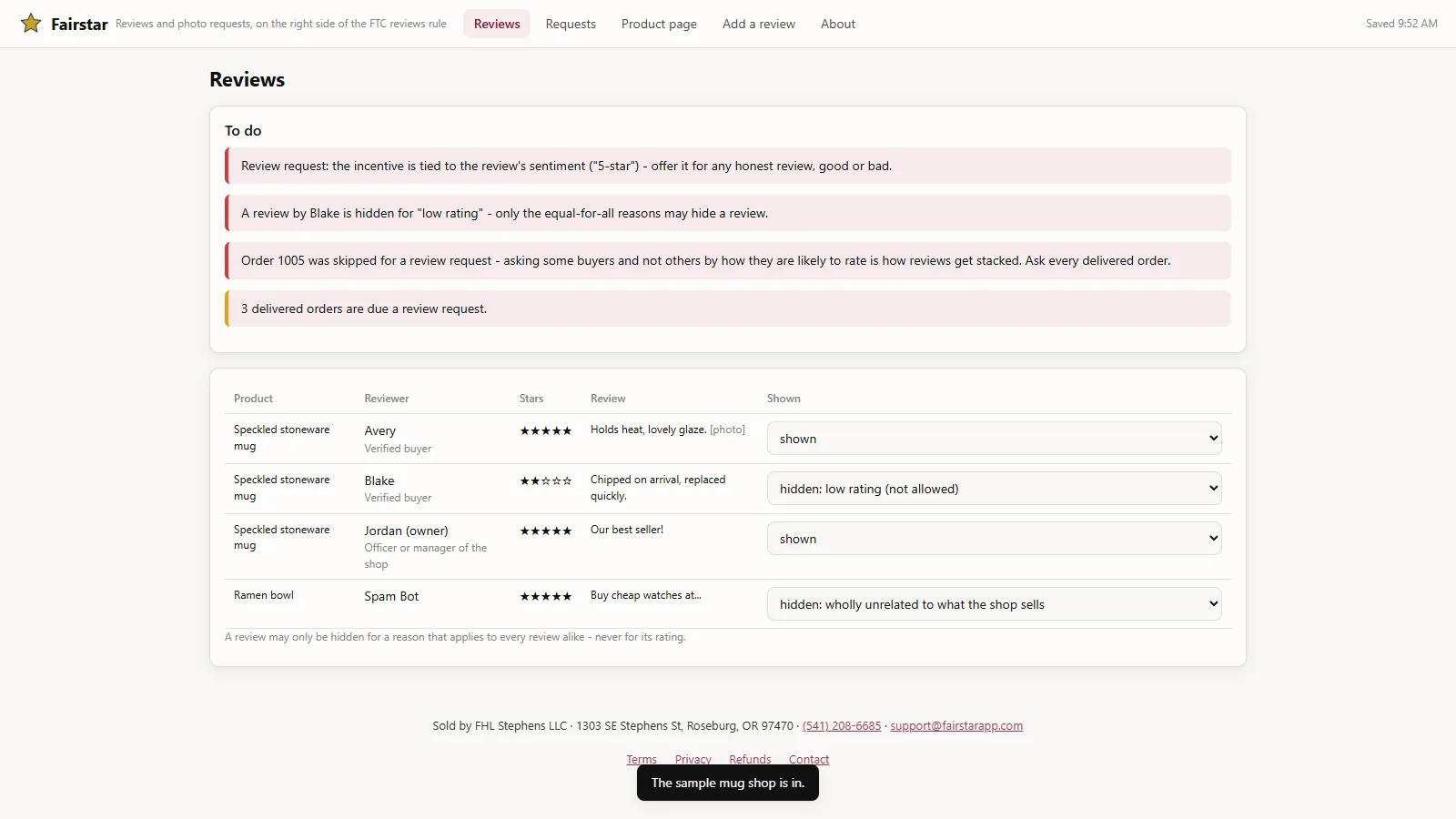Image resolution: width=1456 pixels, height=819 pixels.
Task: Click the [photo] tag on Avery's review
Action: (727, 430)
